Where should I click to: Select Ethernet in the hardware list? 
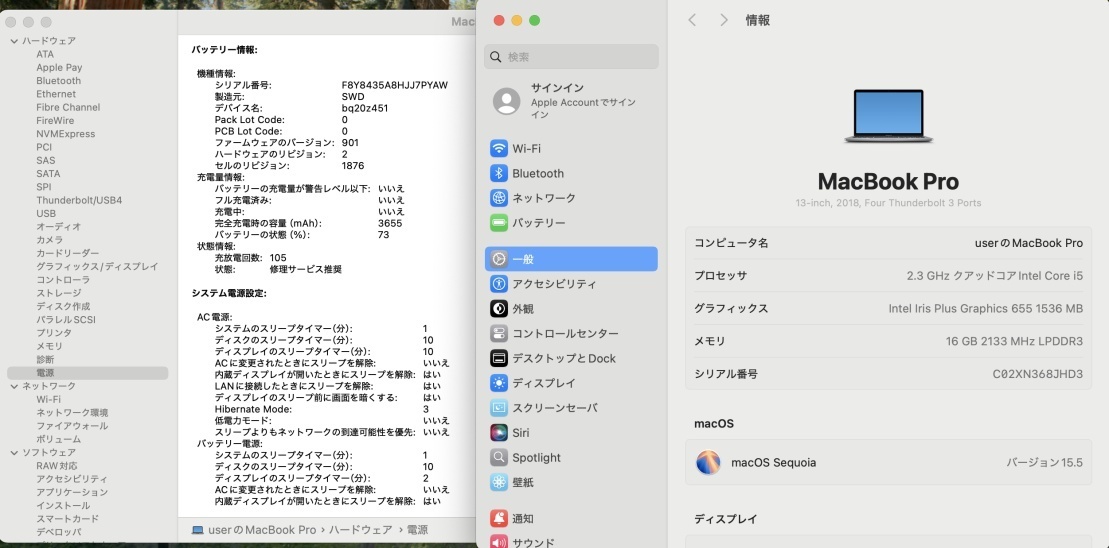click(x=56, y=94)
